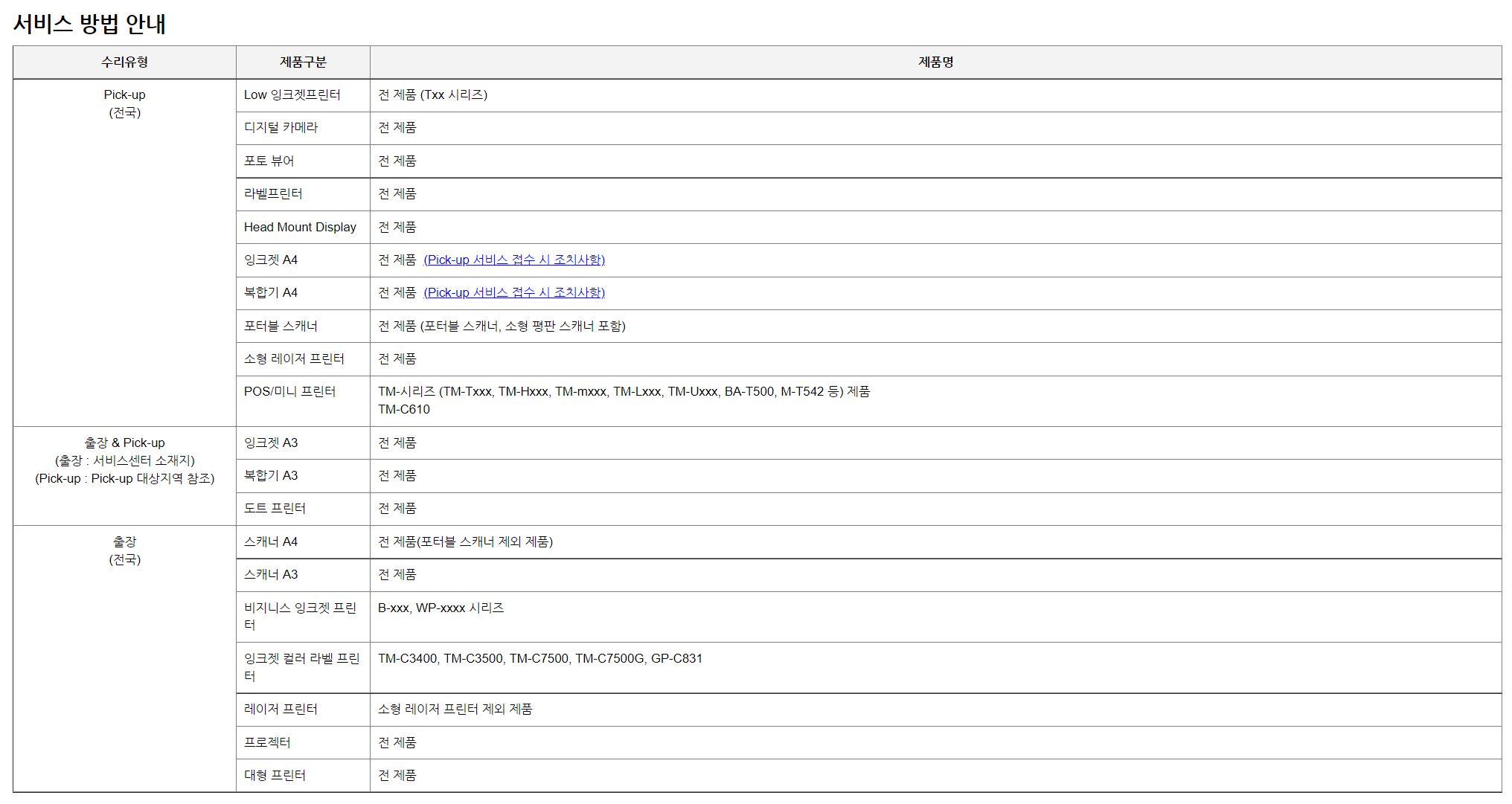1512x804 pixels.
Task: Click the TM-C610 product text
Action: [404, 409]
